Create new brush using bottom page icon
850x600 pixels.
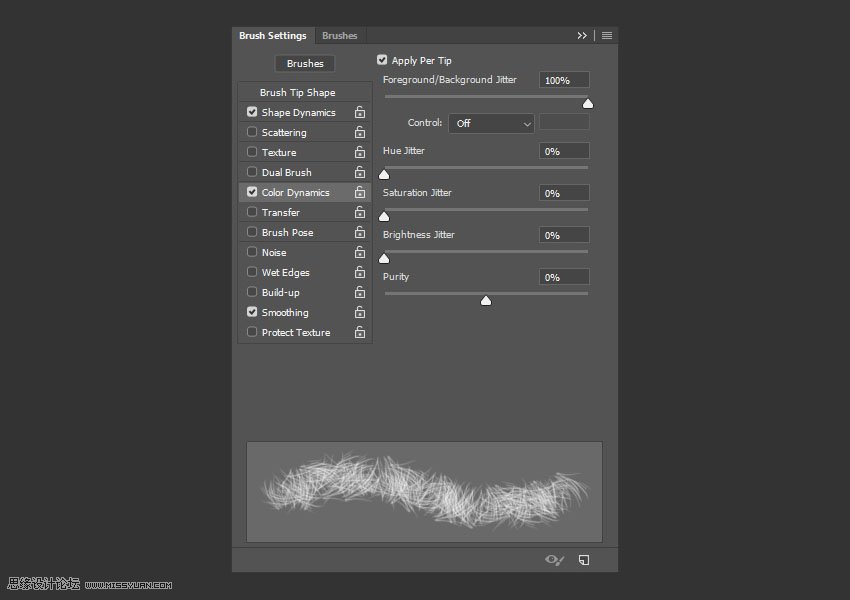pos(584,560)
